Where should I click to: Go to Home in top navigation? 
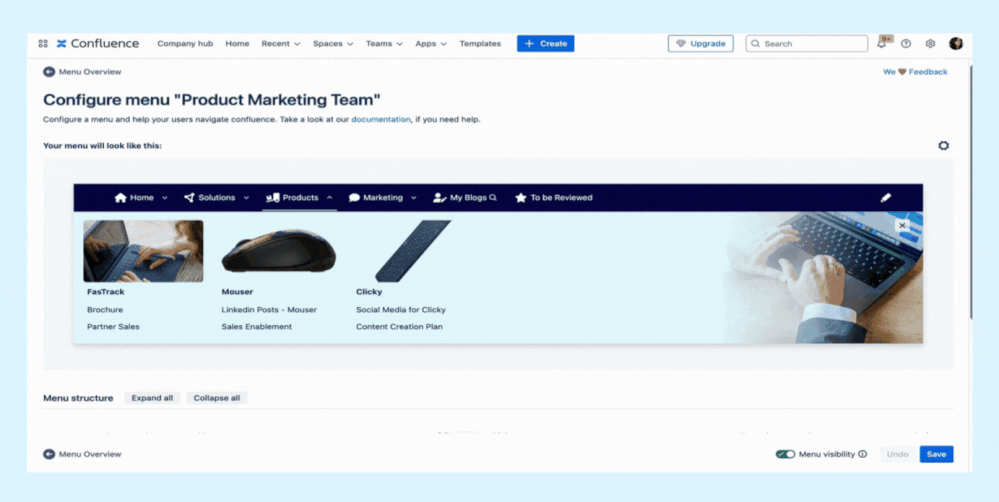(x=237, y=43)
